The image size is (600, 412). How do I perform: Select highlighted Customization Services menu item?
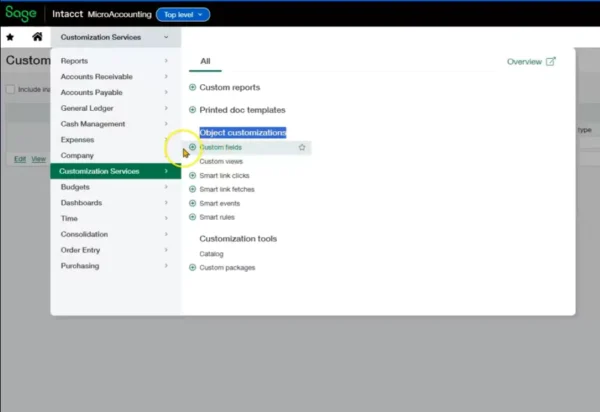[x=116, y=171]
